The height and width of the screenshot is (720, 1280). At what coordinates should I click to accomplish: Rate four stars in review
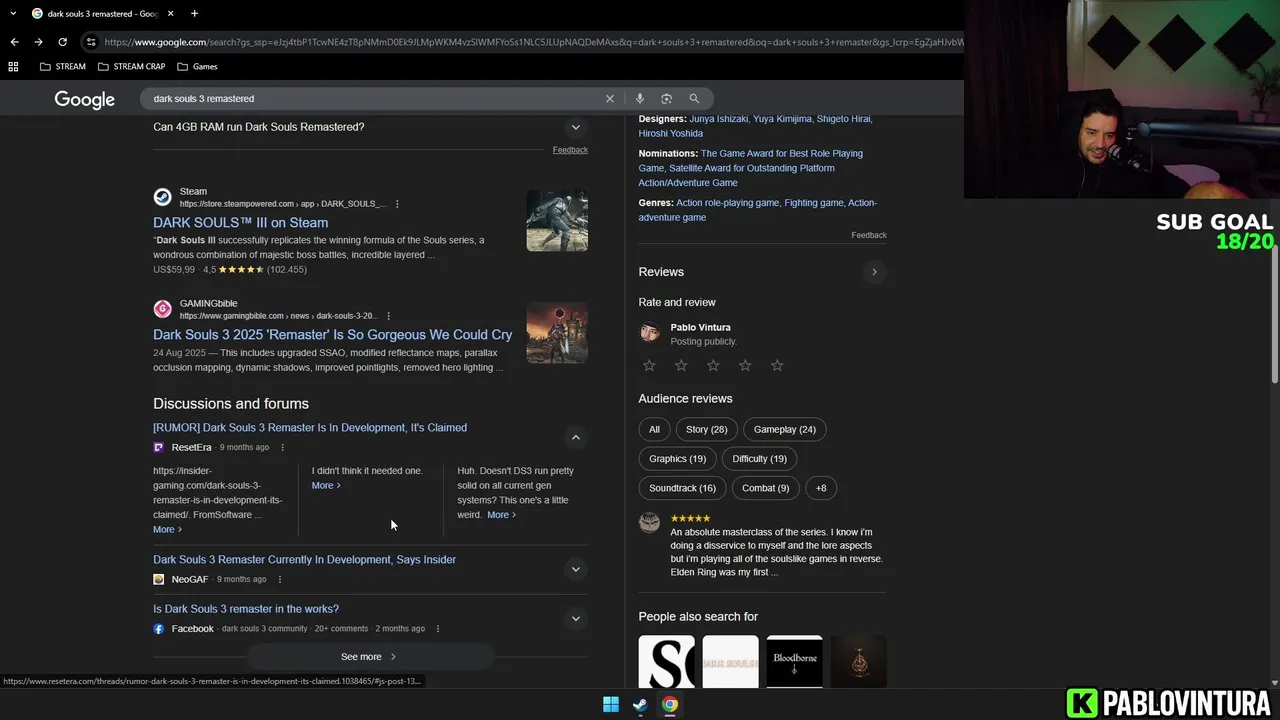[x=745, y=365]
